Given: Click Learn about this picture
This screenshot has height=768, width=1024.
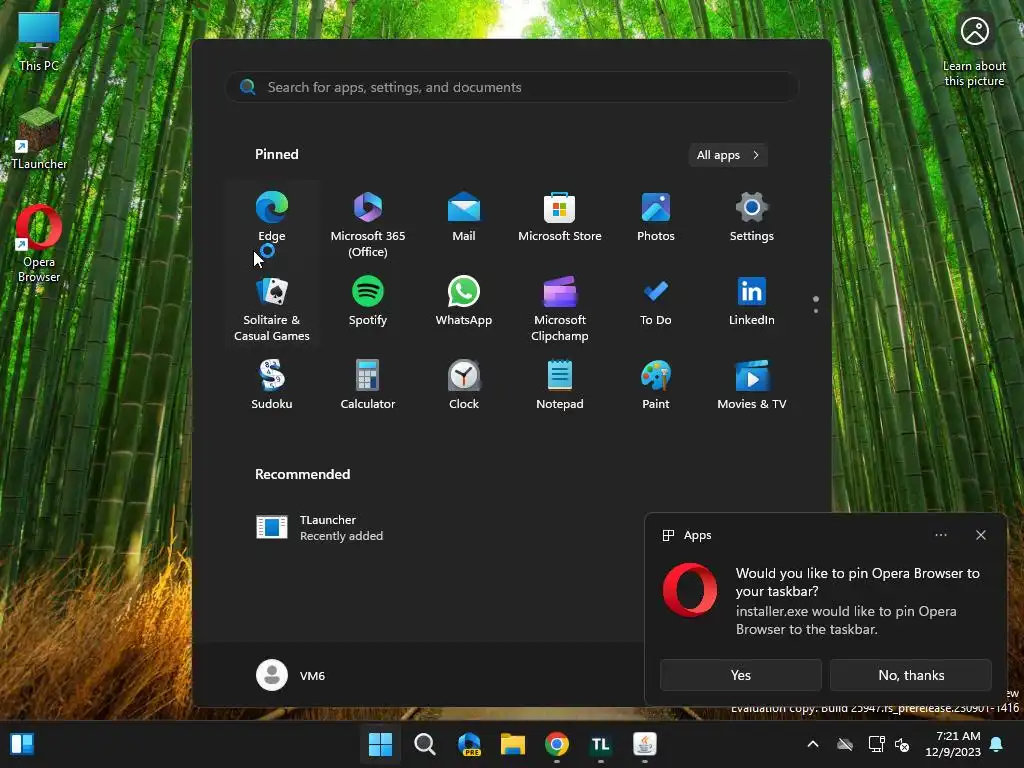Looking at the screenshot, I should pyautogui.click(x=974, y=50).
